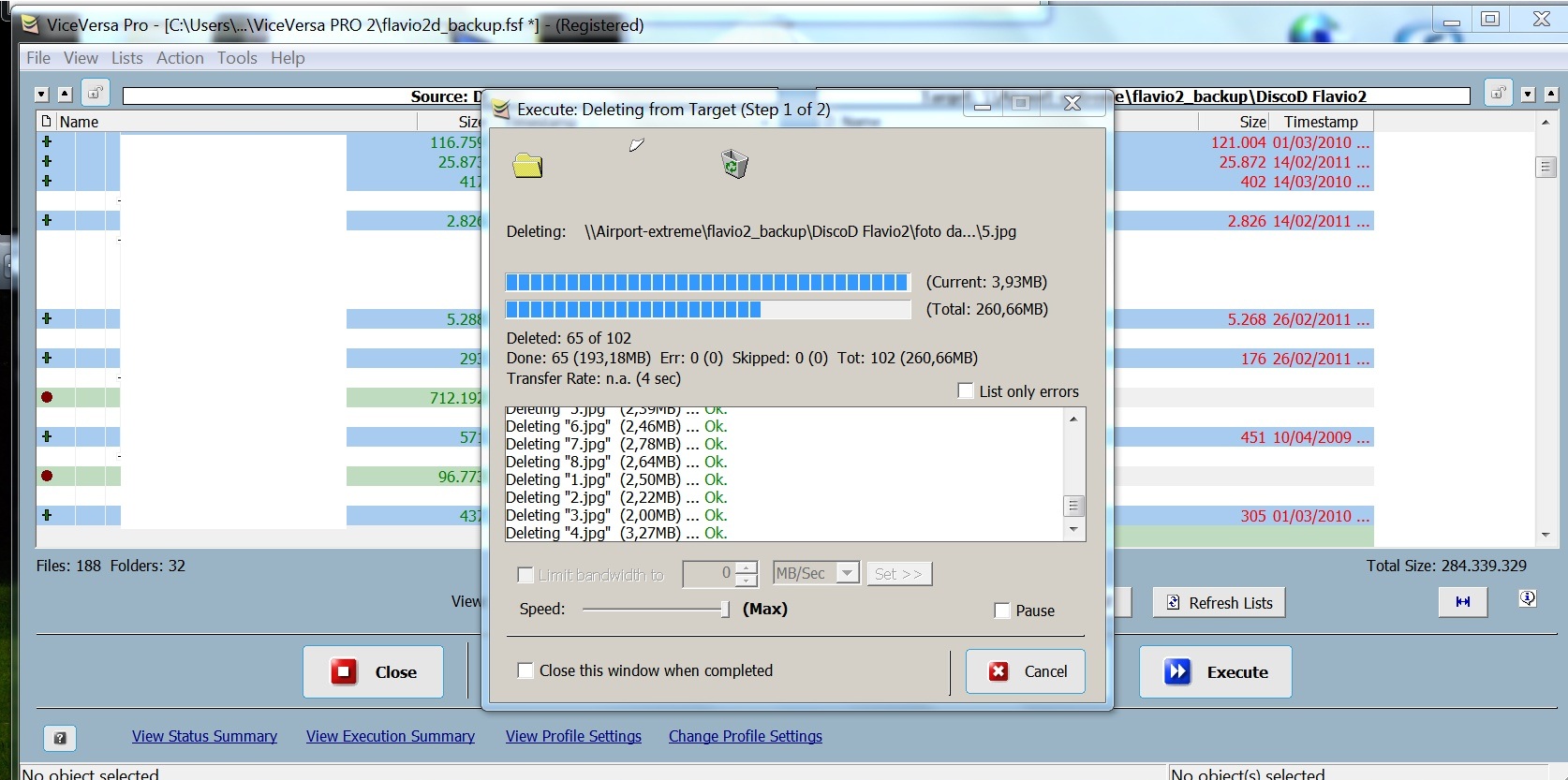Open the Action menu
Screen dimensions: 1568x780
coord(180,58)
